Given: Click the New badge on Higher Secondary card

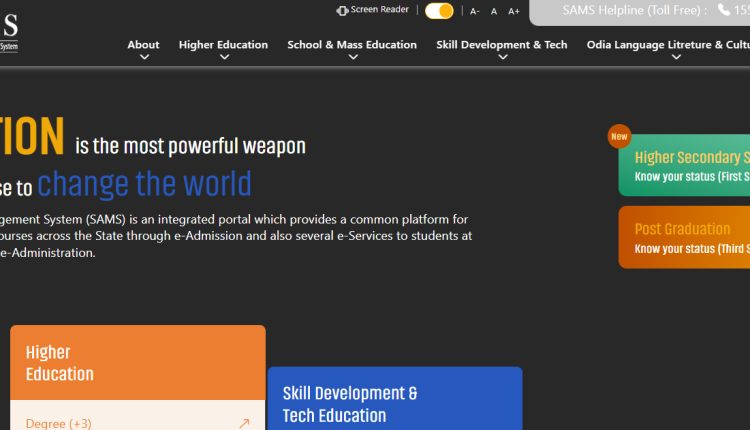Looking at the screenshot, I should point(619,136).
